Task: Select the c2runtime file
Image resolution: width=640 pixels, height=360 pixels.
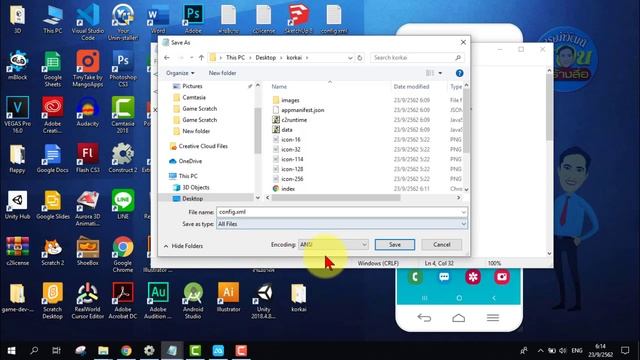Action: [294, 120]
